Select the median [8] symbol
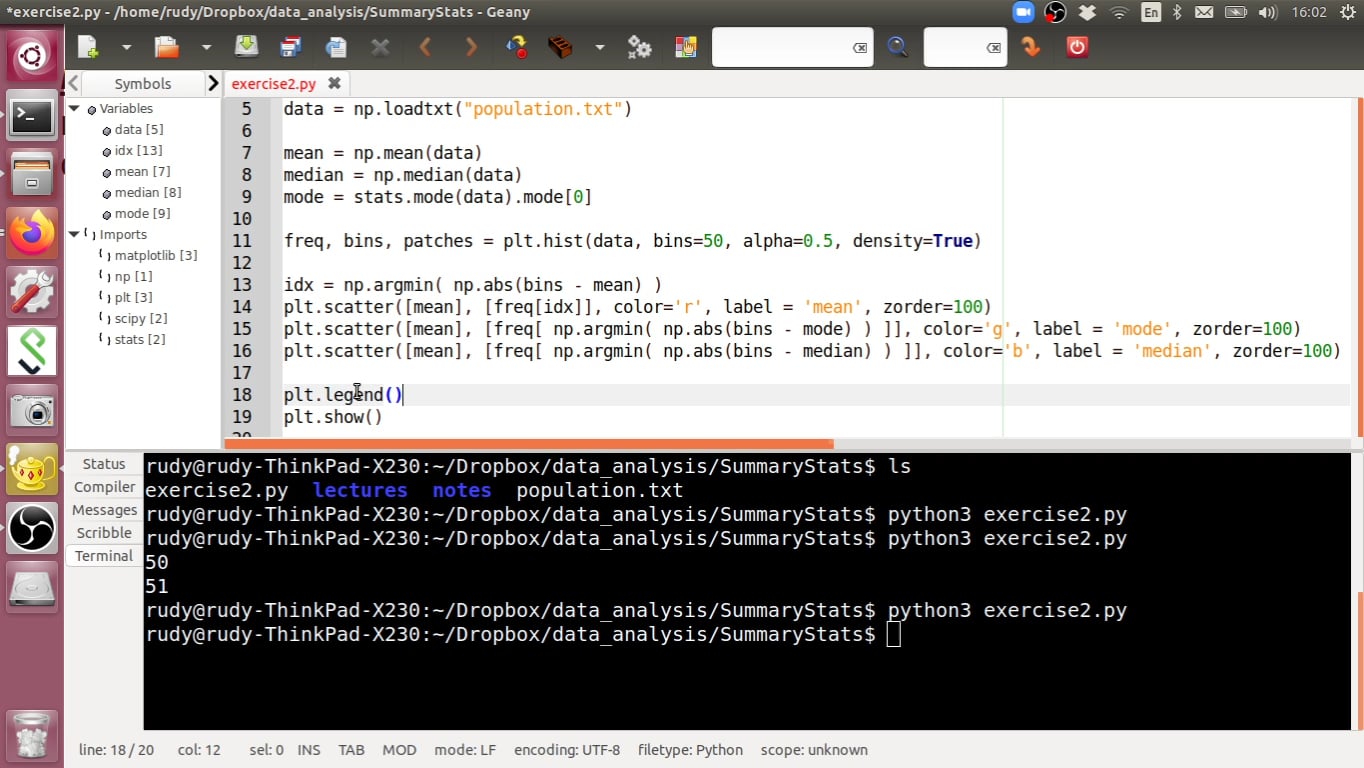This screenshot has height=768, width=1364. tap(147, 192)
